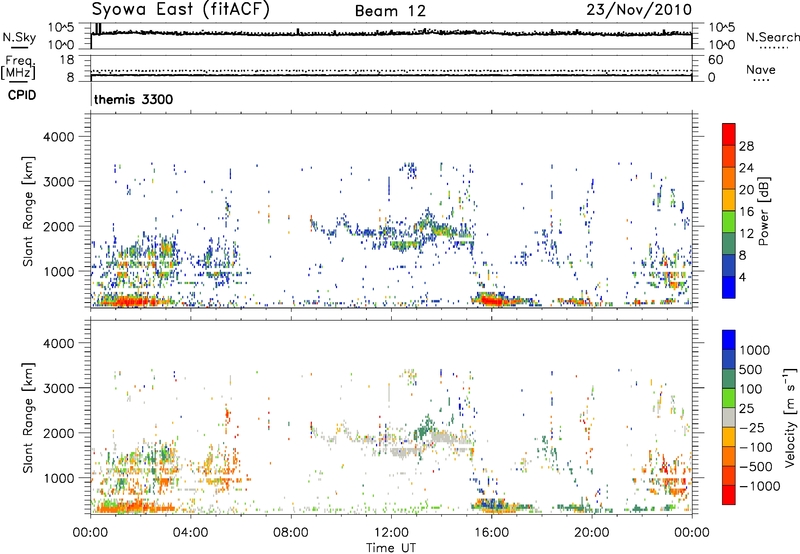Click the "4000" tick of the power panel

tap(59, 137)
